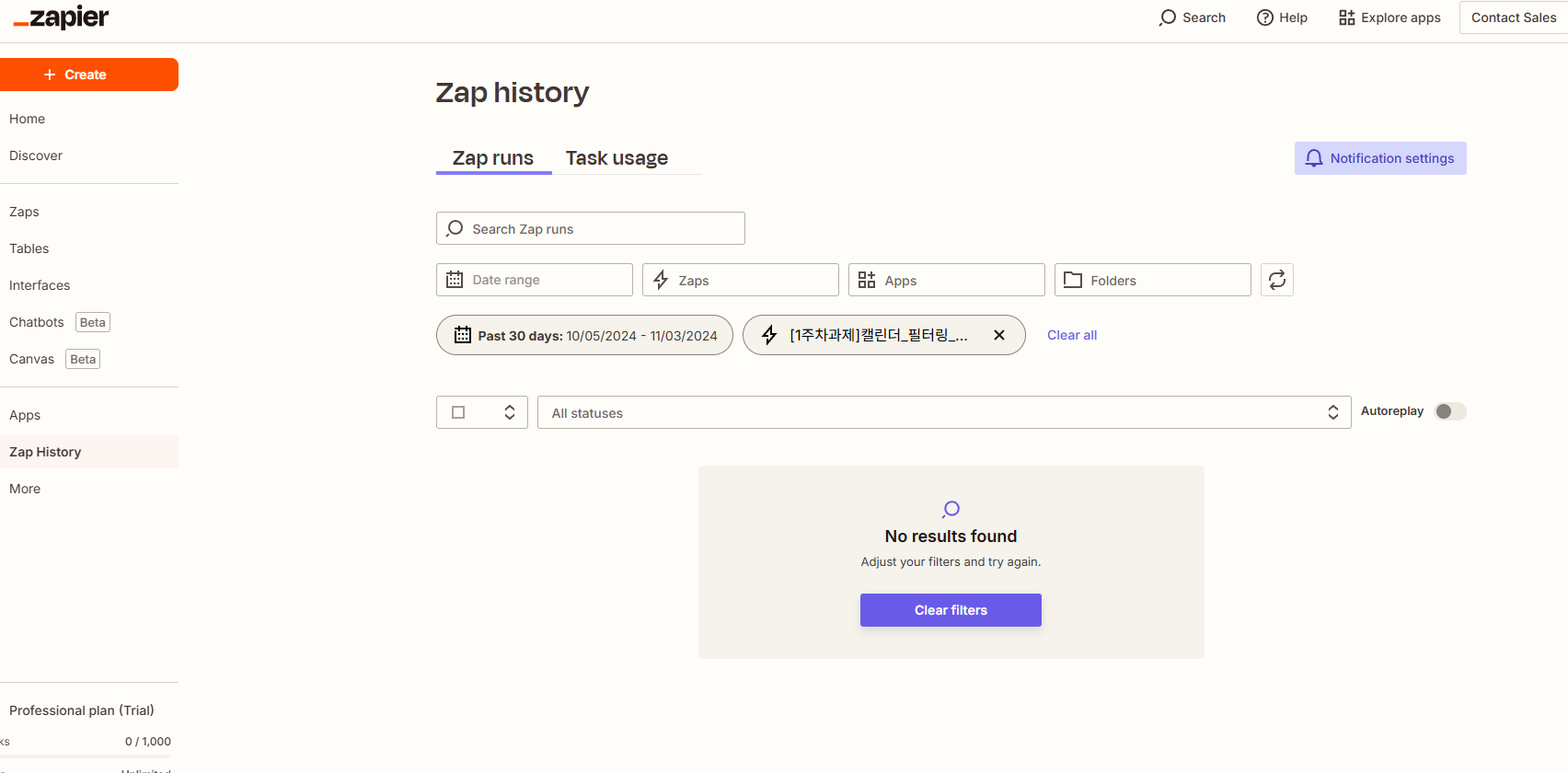Screen dimensions: 1568x773
Task: Open Apps in sidebar
Action: 25,415
